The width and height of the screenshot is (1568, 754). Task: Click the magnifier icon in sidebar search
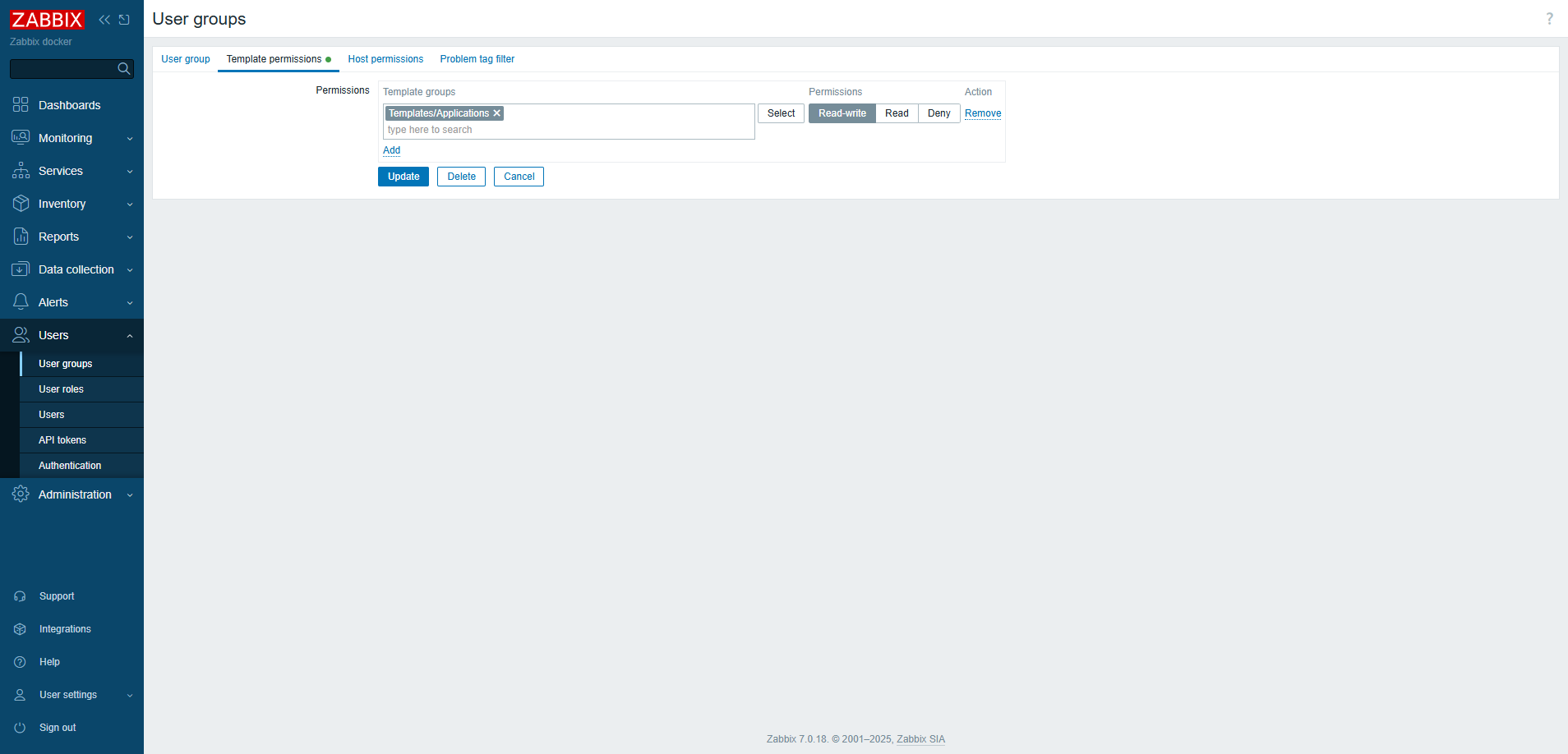(x=124, y=69)
